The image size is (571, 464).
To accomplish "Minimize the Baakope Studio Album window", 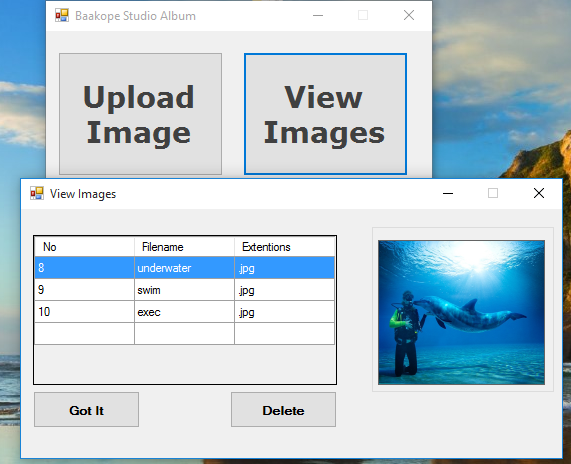I will (x=318, y=15).
